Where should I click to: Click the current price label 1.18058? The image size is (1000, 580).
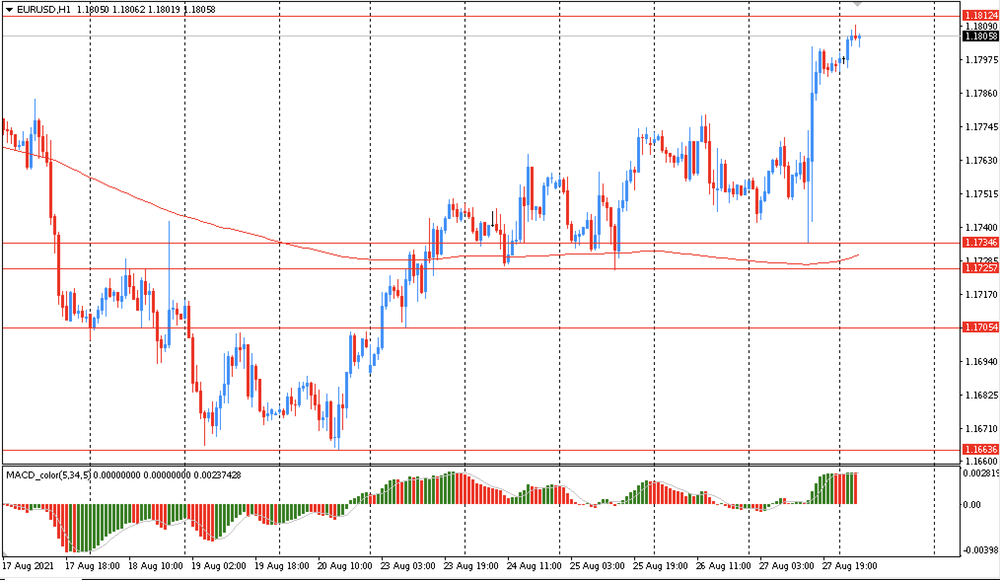click(980, 36)
